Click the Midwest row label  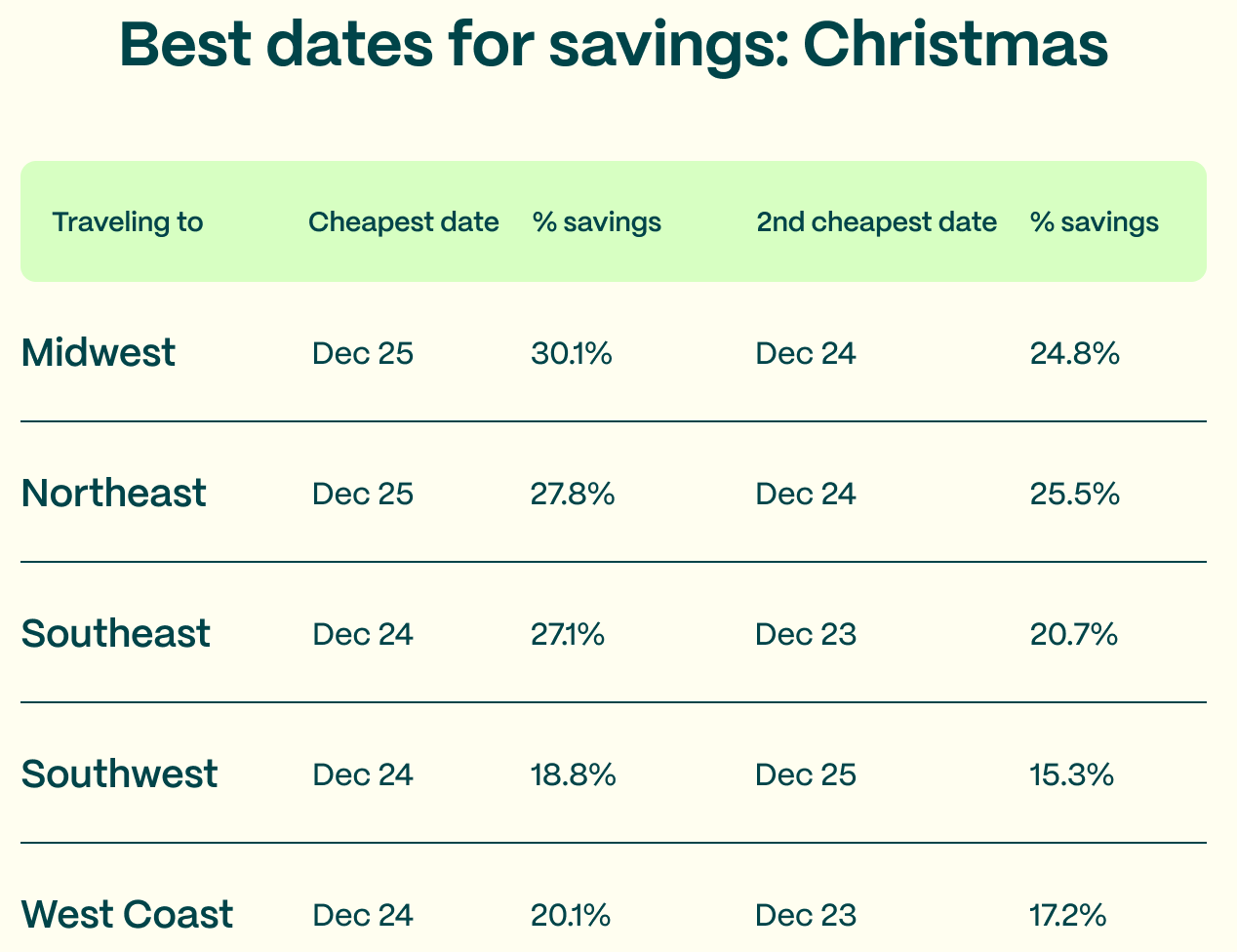(98, 353)
